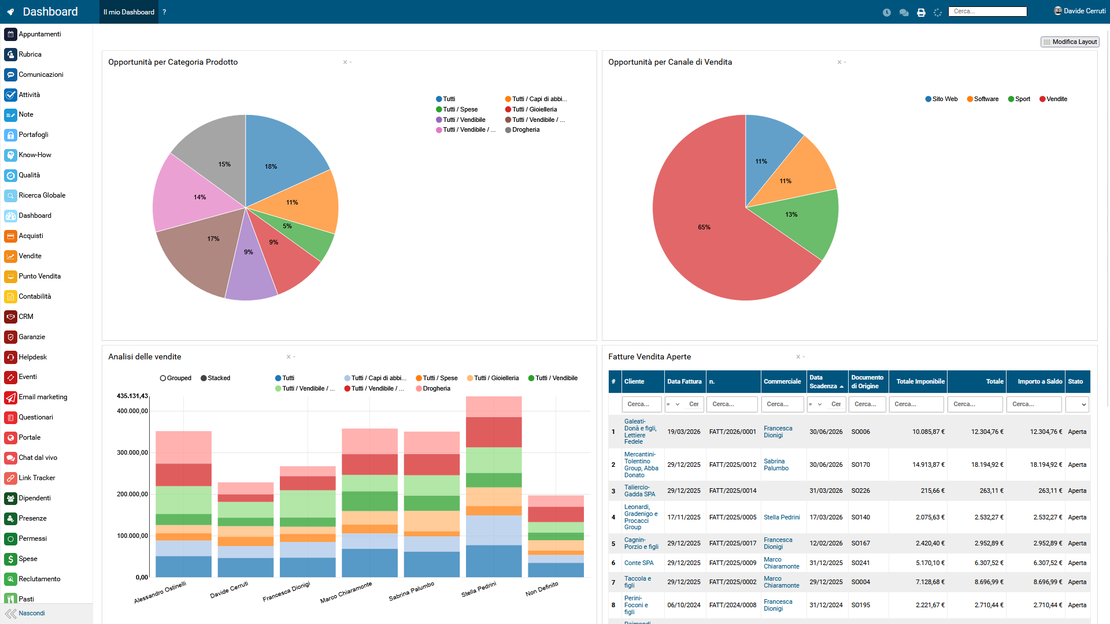The height and width of the screenshot is (624, 1110).
Task: Open Punto Vendita module
Action: click(33, 276)
